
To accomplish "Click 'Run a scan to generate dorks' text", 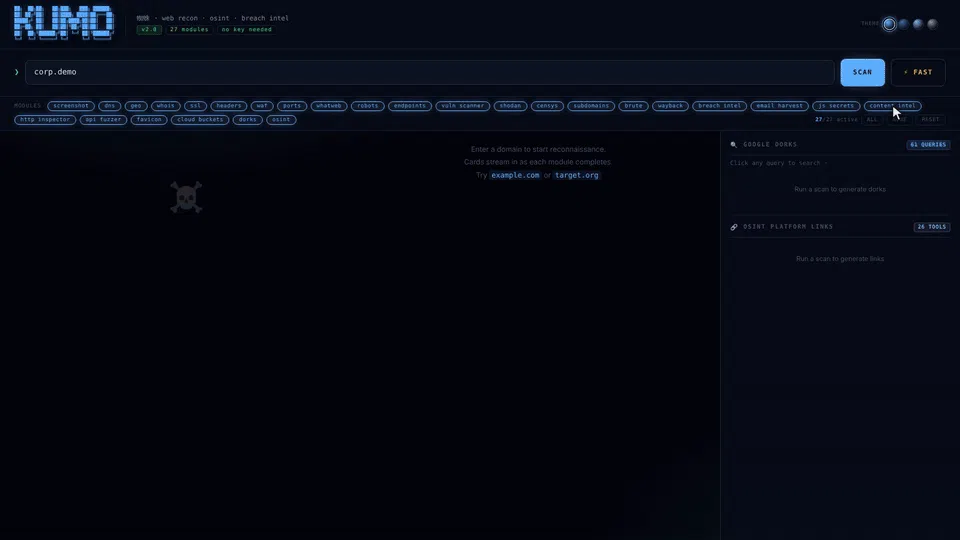I will coord(840,189).
